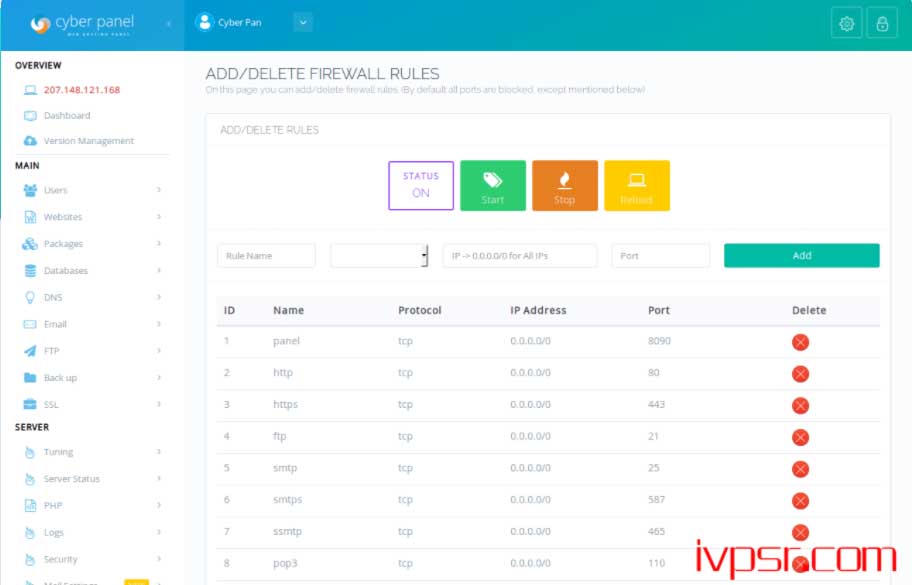
Task: Delete the ftp rule on port 21
Action: (x=800, y=437)
